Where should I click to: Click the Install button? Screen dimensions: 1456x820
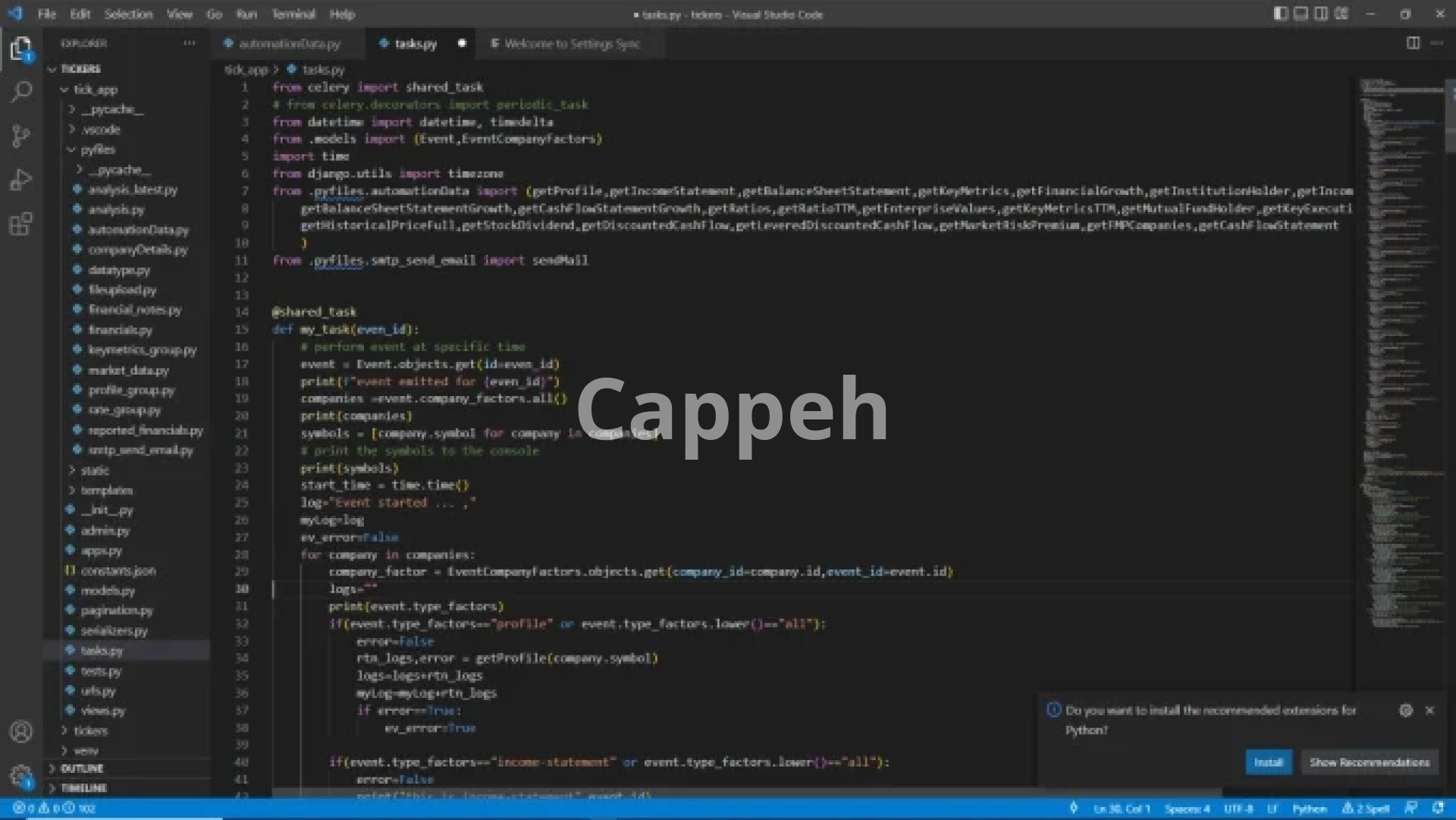pos(1268,762)
